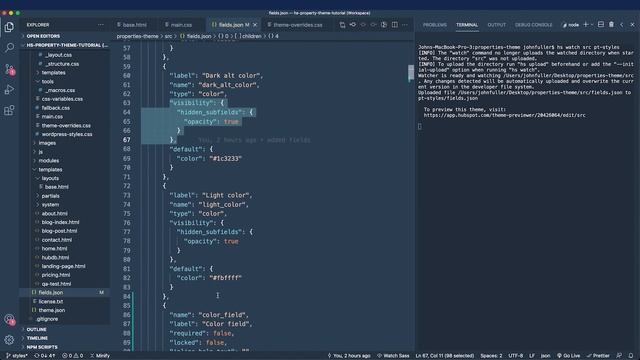Open the Debug Console panel tab

(x=533, y=25)
